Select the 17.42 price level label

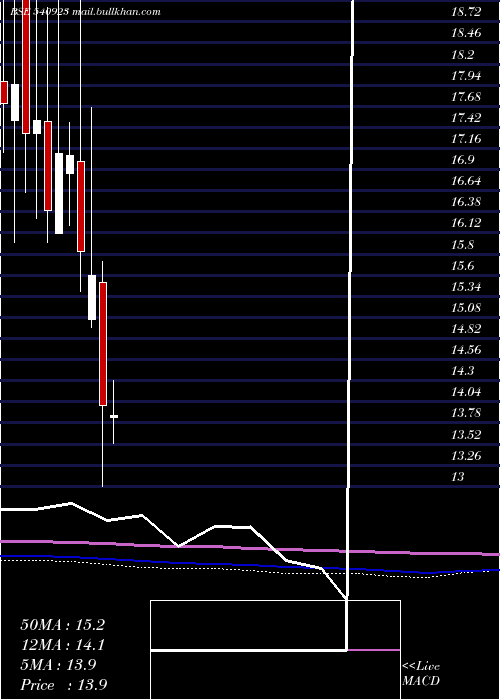pos(466,118)
